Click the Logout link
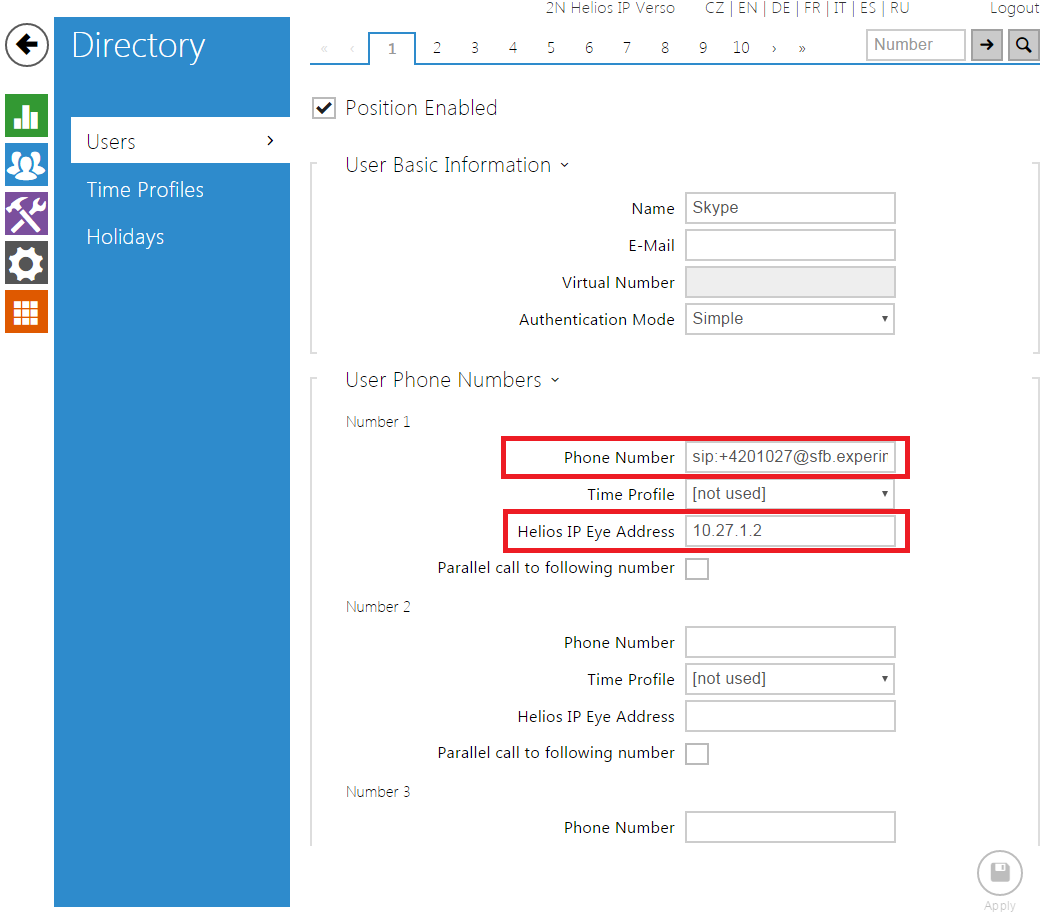Screen dimensions: 1054x917 click(x=1014, y=8)
